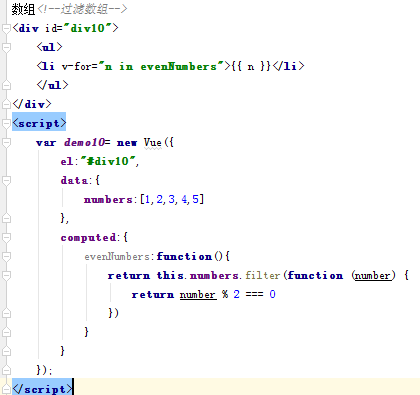This screenshot has height=395, width=420.
Task: Click this.numbers in the return statement
Action: click(x=198, y=276)
